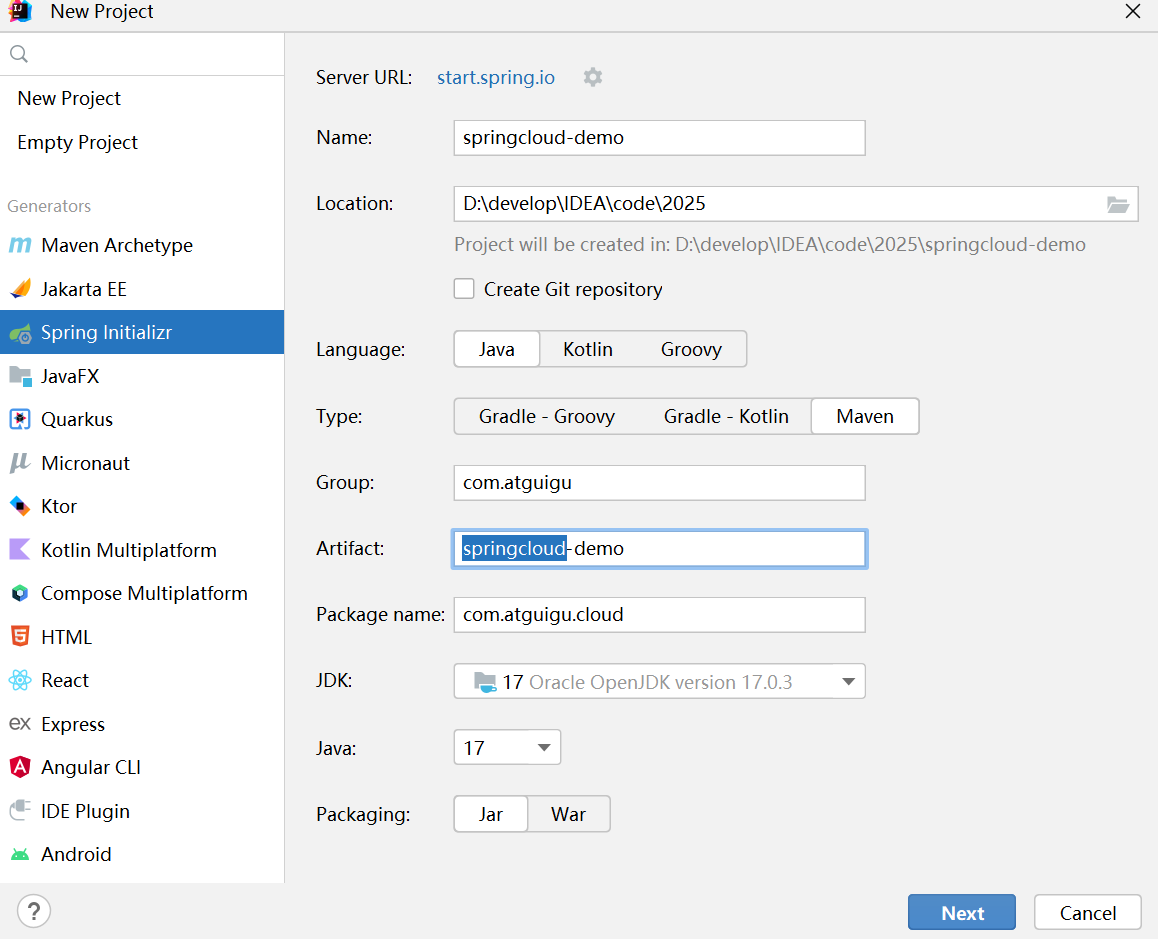This screenshot has width=1158, height=939.
Task: Select Kotlin language option
Action: 588,349
